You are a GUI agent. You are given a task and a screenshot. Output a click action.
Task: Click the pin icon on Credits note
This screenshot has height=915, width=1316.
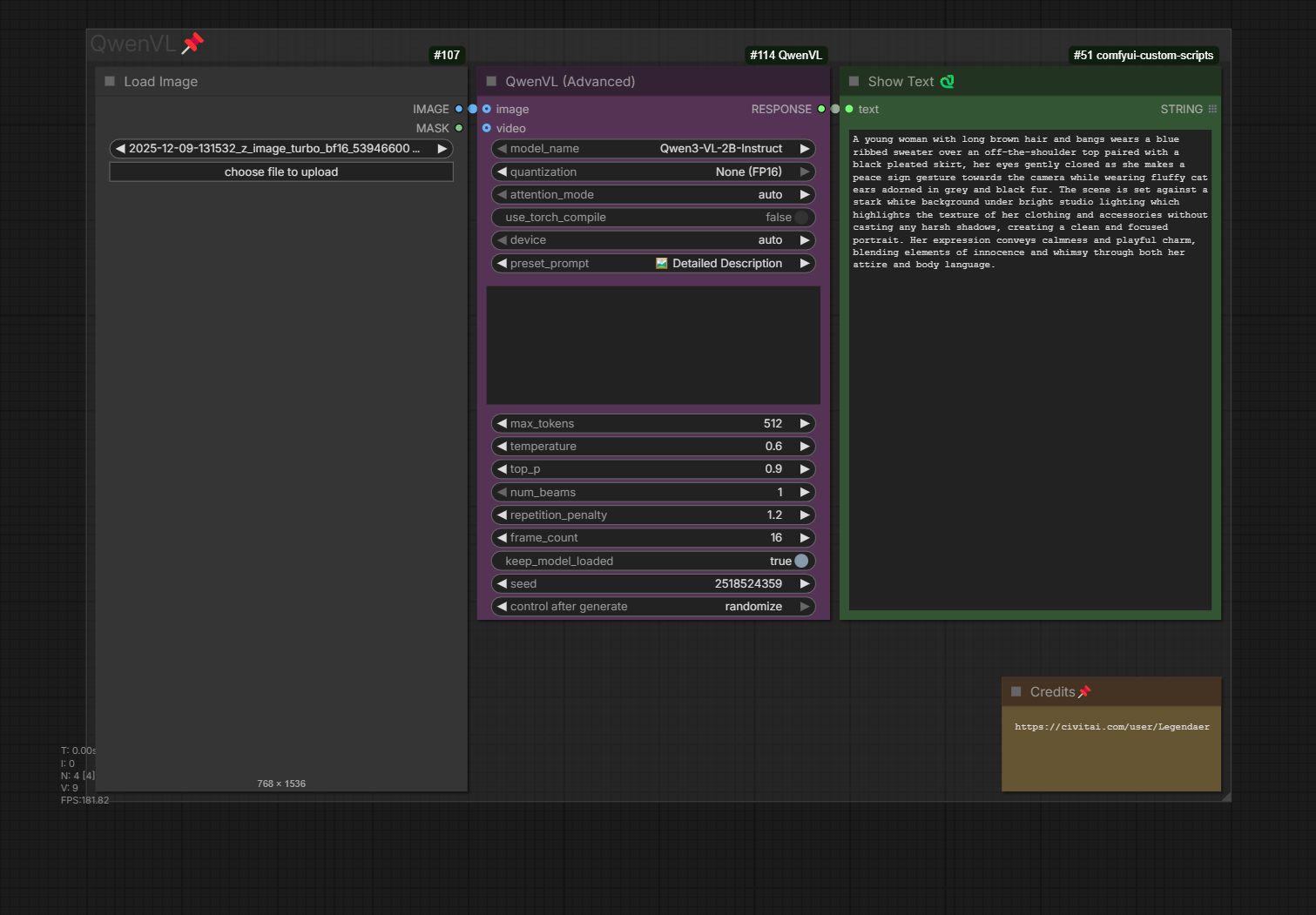(x=1084, y=692)
